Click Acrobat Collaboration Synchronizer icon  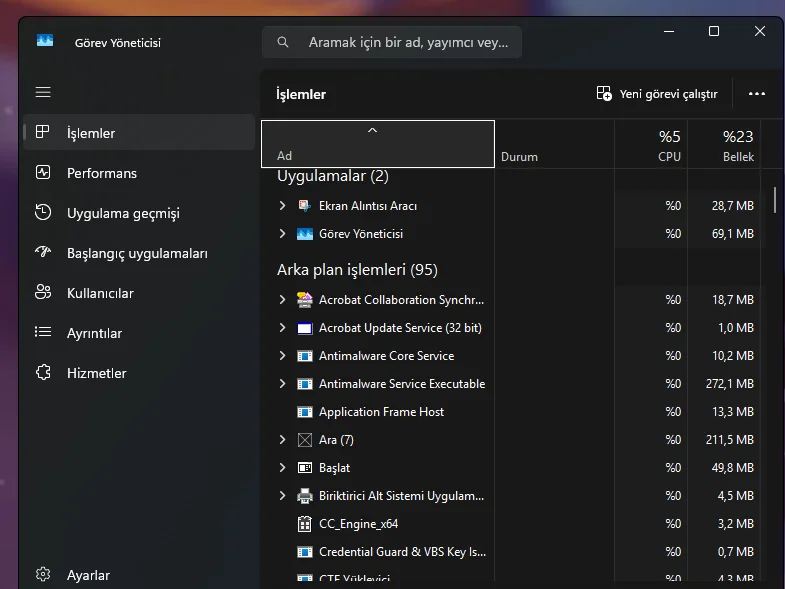(304, 300)
